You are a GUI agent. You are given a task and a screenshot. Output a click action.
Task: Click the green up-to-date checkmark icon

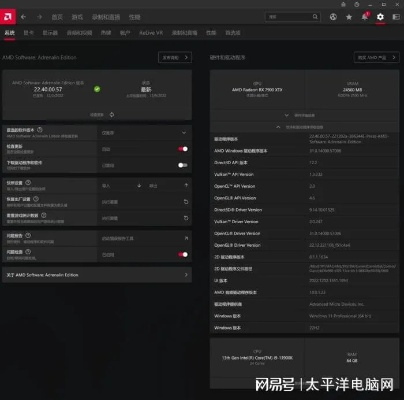point(97,89)
